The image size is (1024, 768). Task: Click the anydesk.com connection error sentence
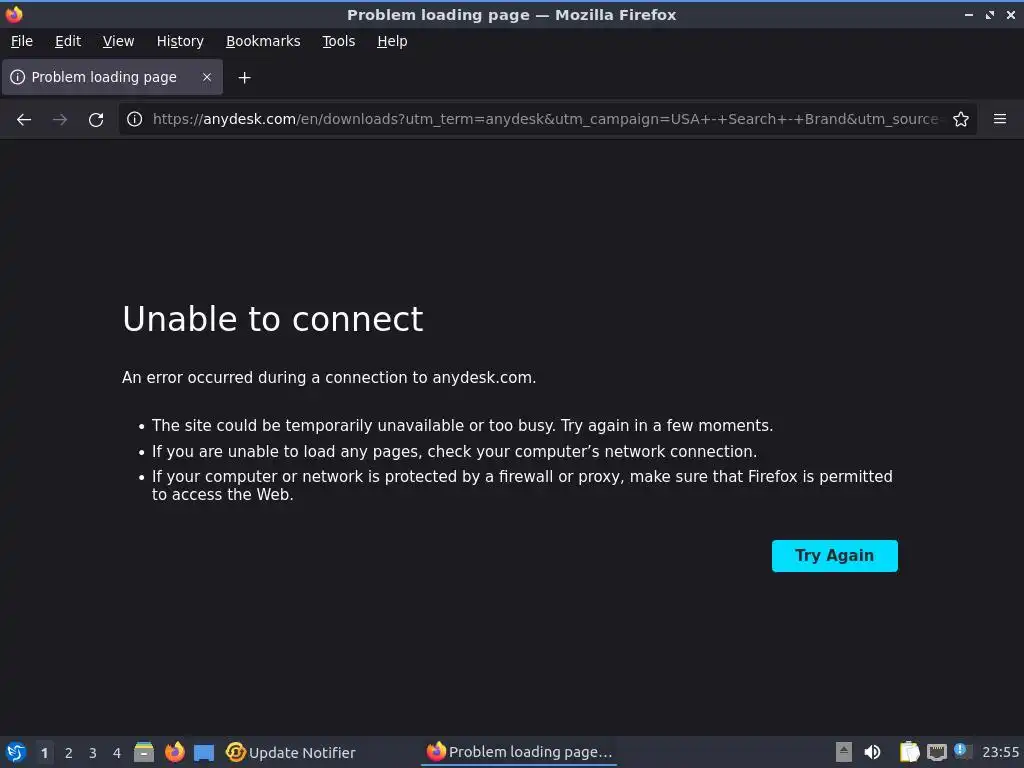click(329, 377)
